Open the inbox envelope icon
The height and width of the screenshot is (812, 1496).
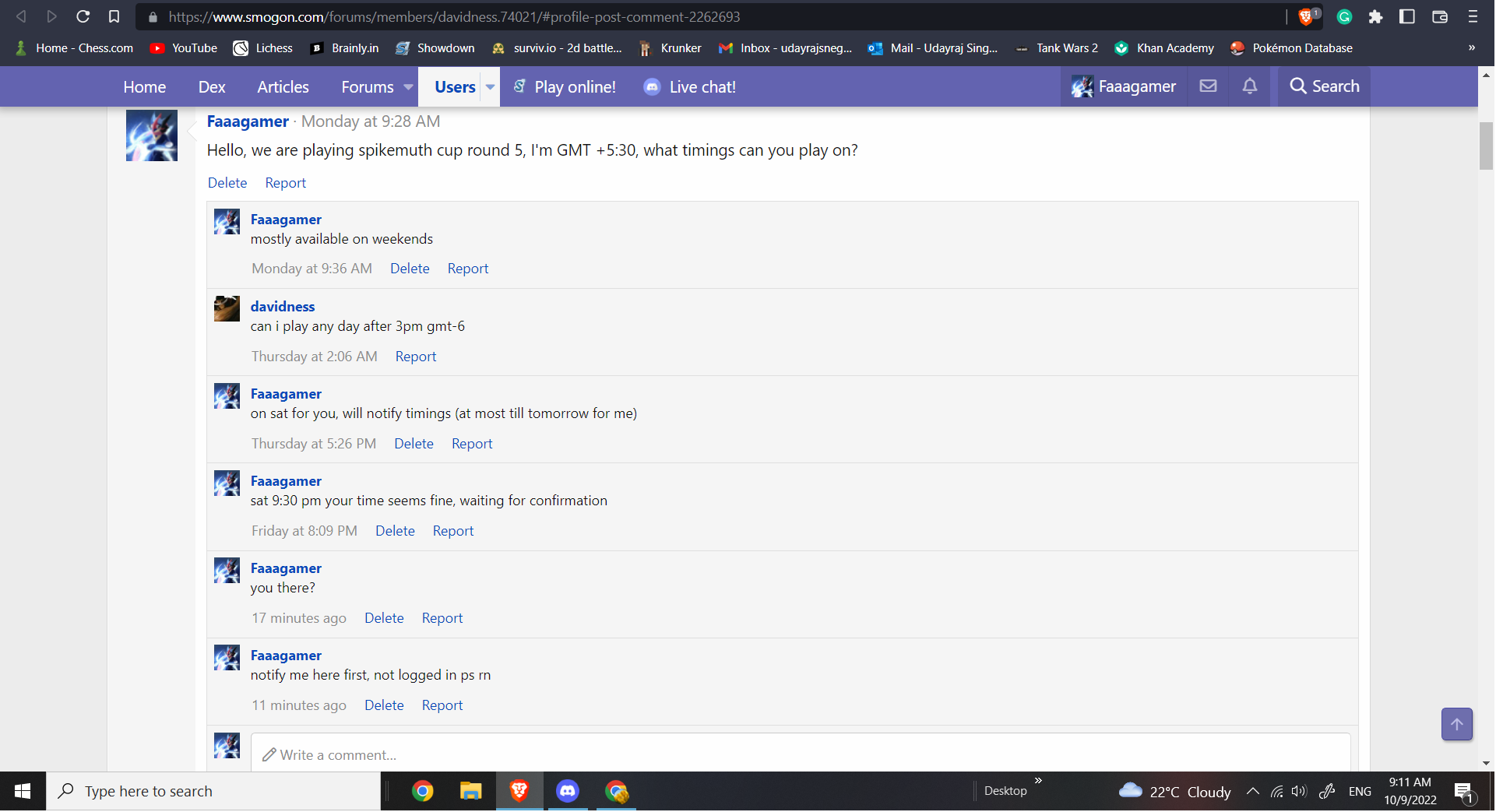click(1208, 86)
